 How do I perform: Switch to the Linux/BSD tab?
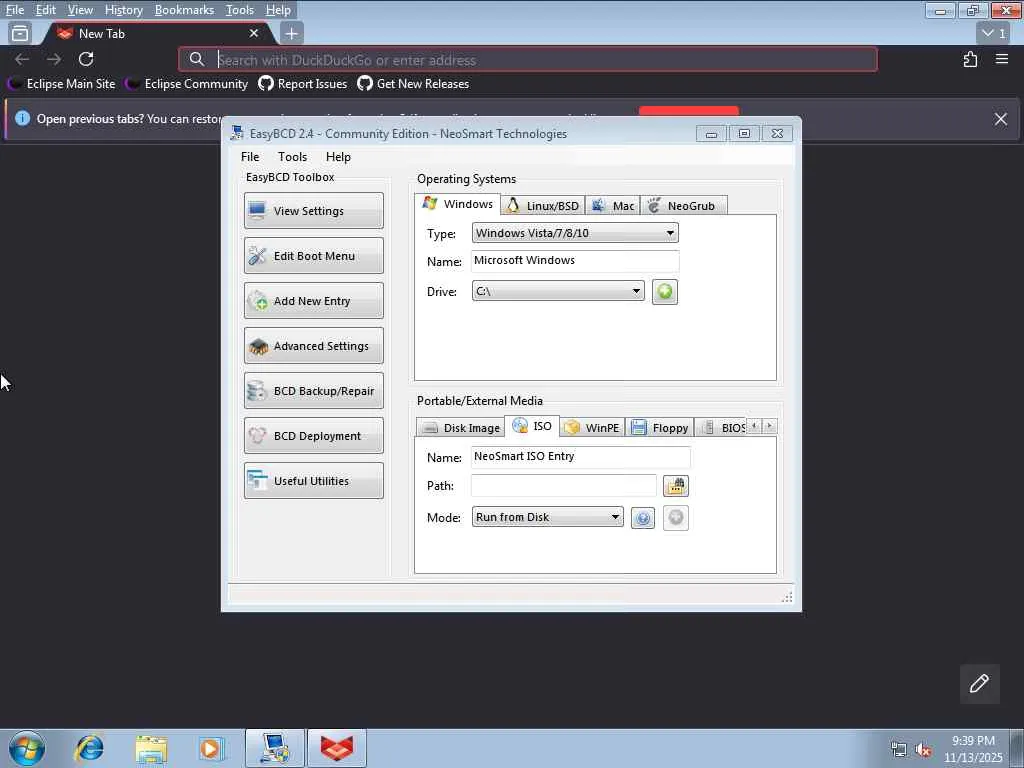point(543,206)
